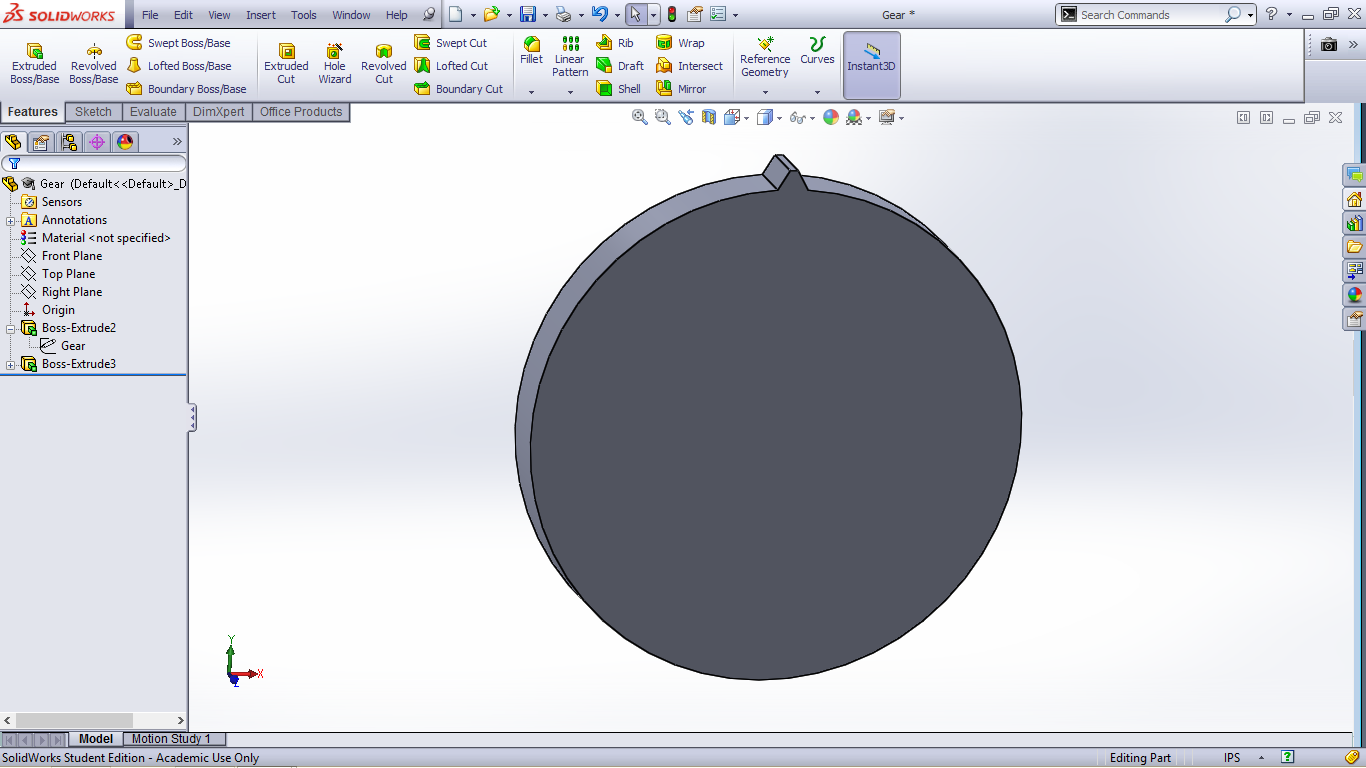Select the Revolved Cut tool
This screenshot has height=768, width=1366.
pos(383,64)
